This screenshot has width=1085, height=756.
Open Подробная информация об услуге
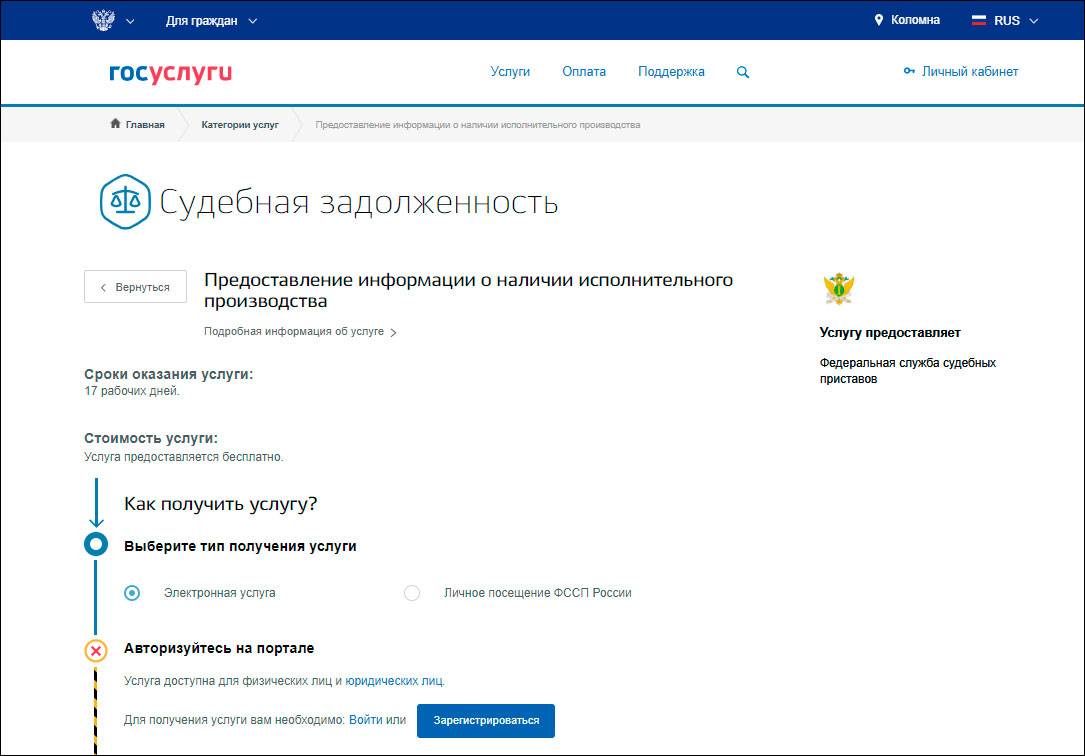[x=293, y=331]
